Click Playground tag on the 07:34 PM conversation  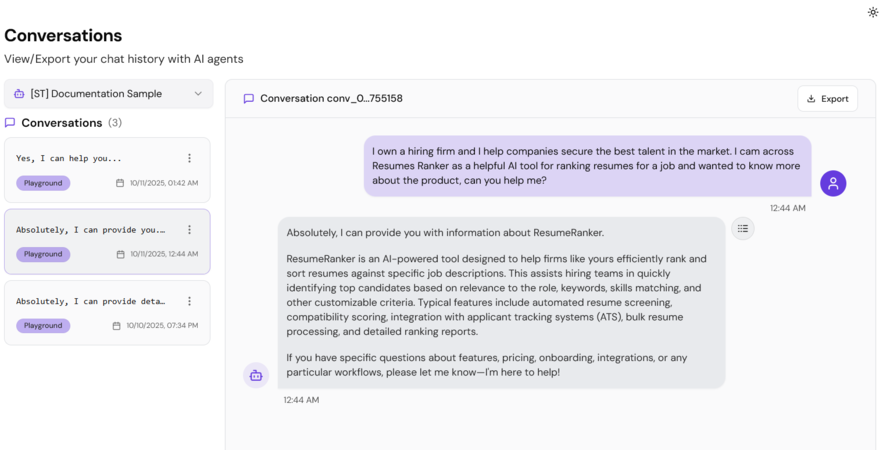coord(43,325)
